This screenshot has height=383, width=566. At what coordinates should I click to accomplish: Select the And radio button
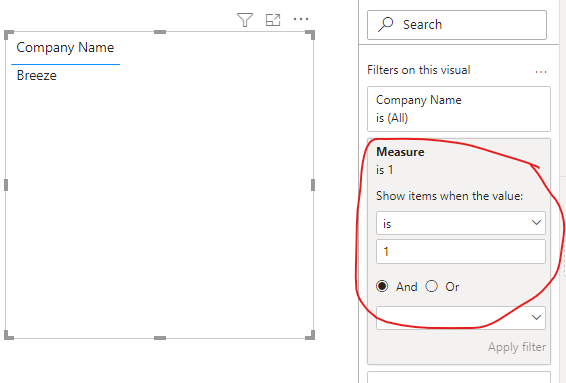(382, 286)
